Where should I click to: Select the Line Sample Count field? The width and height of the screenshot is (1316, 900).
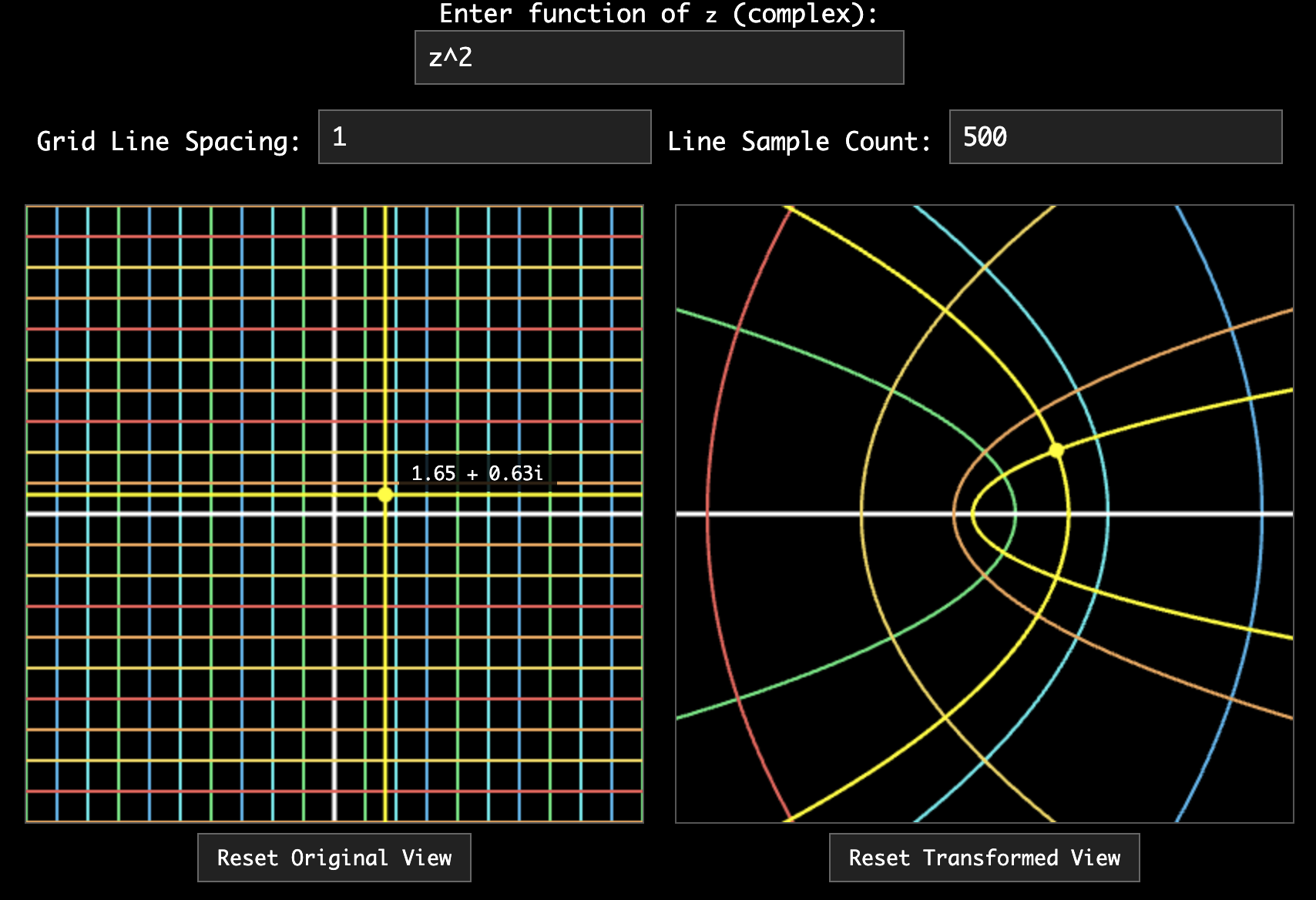pyautogui.click(x=1116, y=137)
